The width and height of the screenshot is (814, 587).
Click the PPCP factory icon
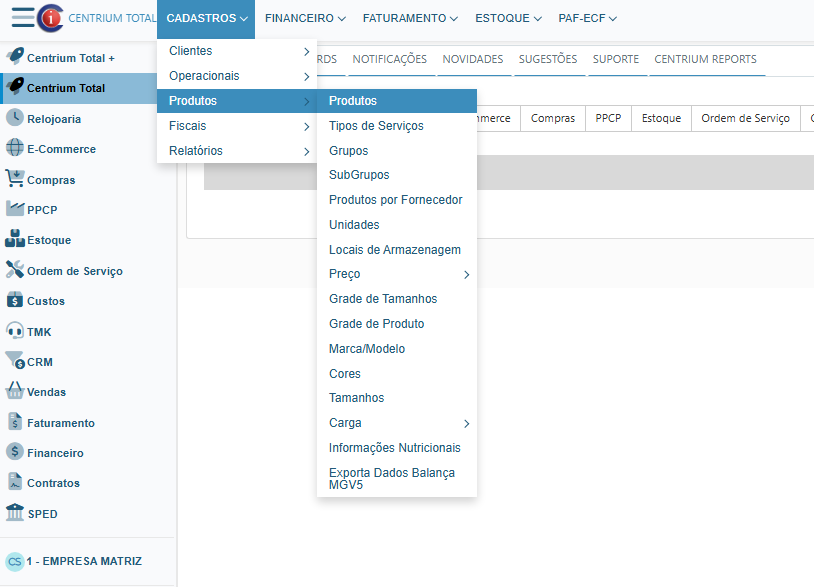[15, 210]
